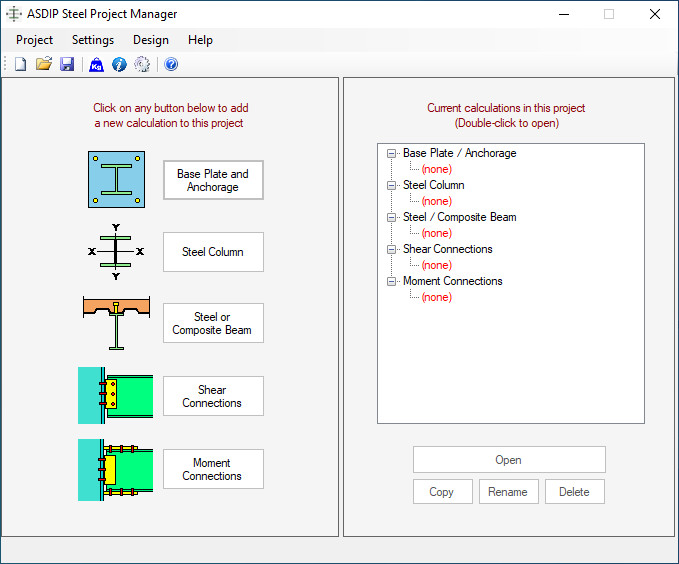Image resolution: width=679 pixels, height=564 pixels.
Task: Add a Steel or Composite Beam calculation
Action: [x=213, y=323]
